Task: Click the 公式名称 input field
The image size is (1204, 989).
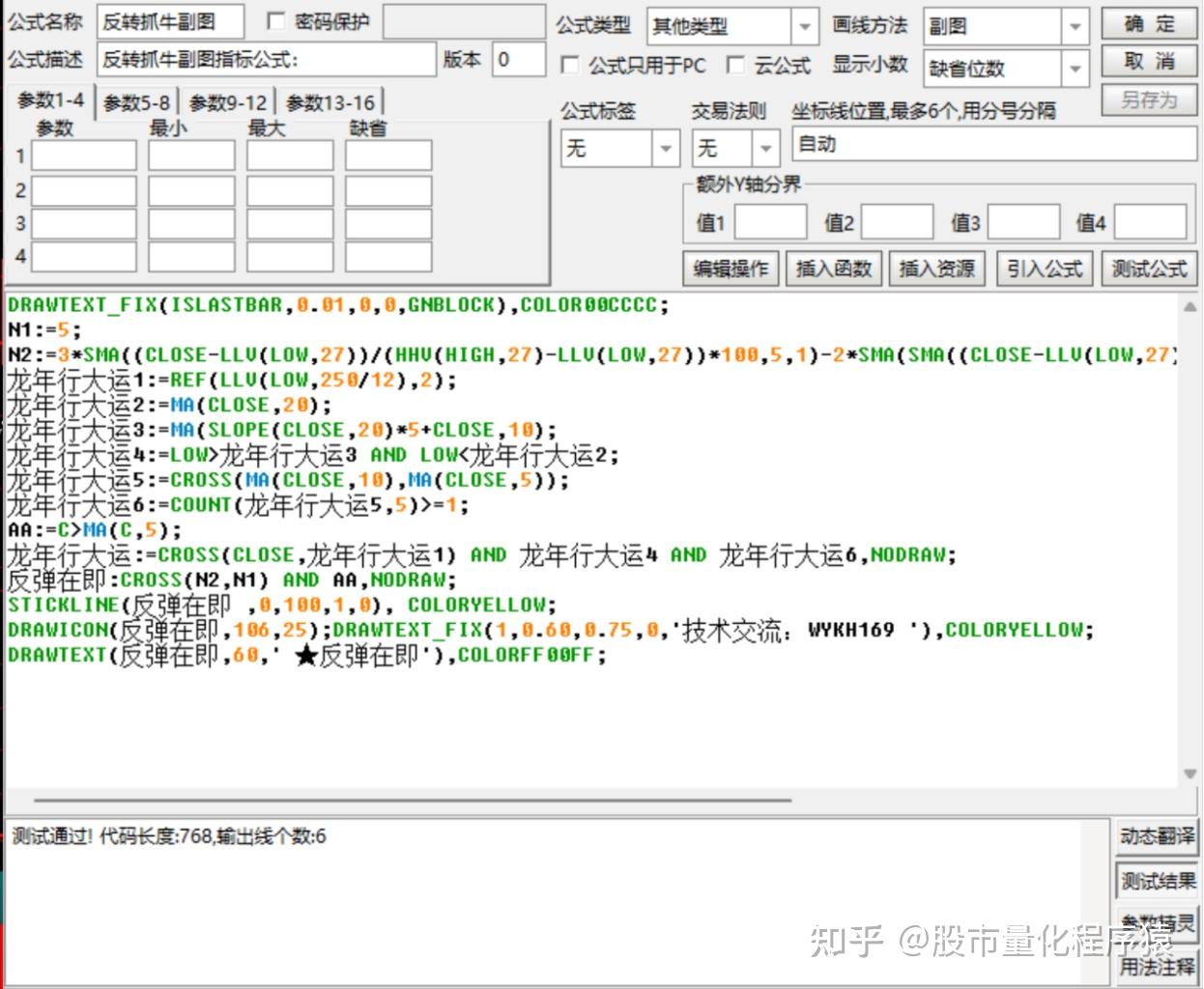Action: (170, 21)
